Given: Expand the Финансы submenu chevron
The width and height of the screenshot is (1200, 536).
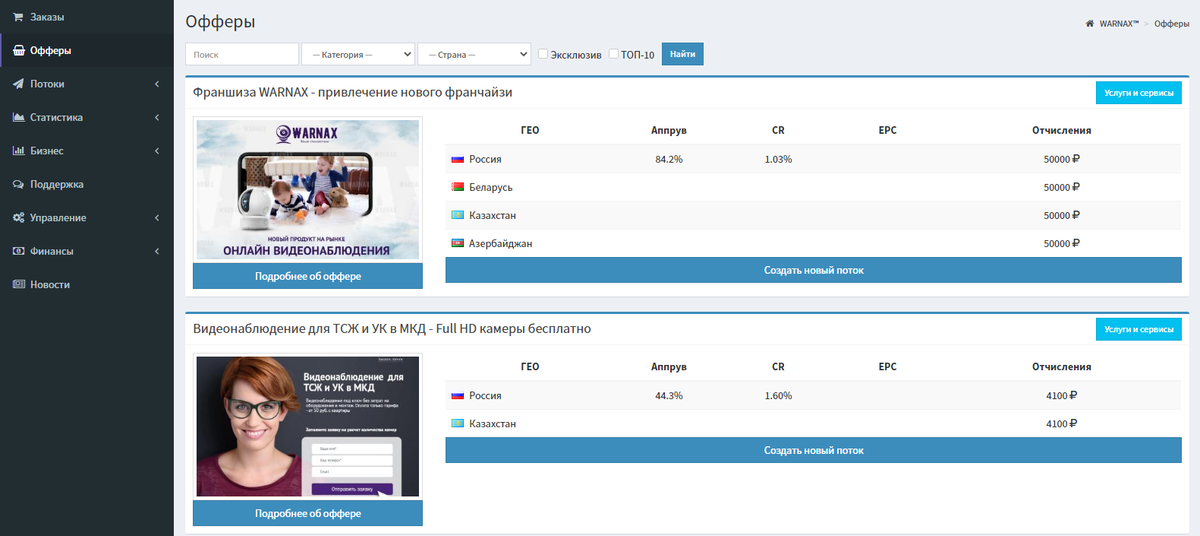Looking at the screenshot, I should 157,251.
